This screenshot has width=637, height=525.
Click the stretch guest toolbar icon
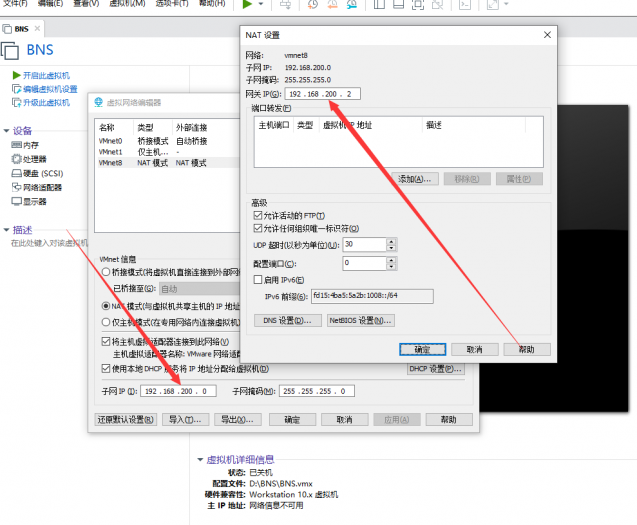point(493,4)
